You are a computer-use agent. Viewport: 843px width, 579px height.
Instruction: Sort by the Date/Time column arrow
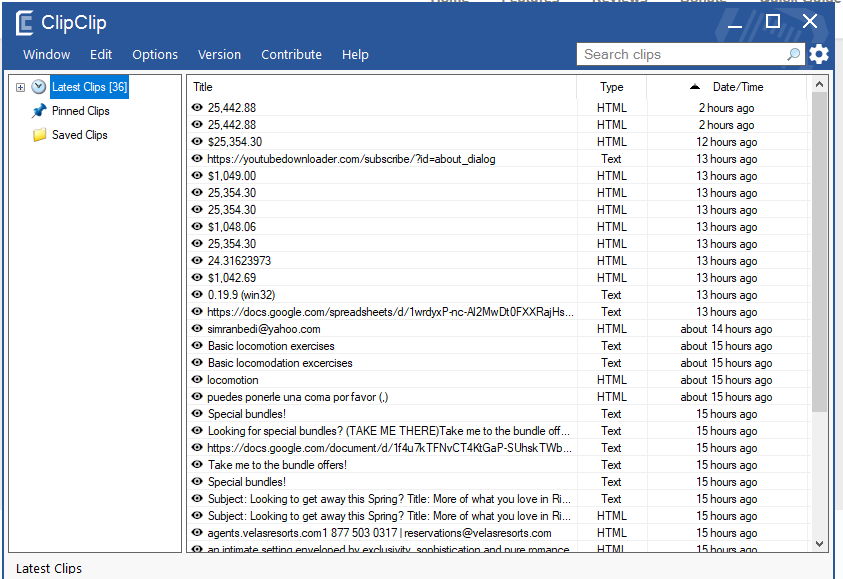coord(695,87)
